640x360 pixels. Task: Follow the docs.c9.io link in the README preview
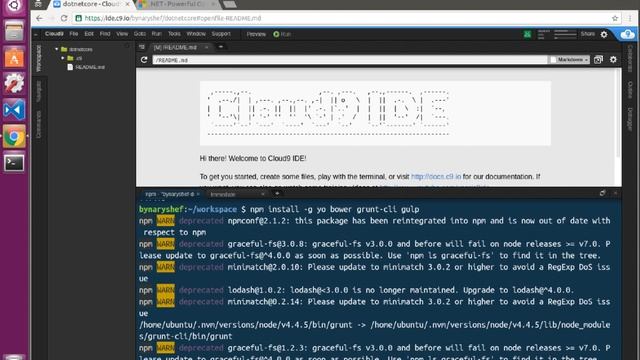436,176
